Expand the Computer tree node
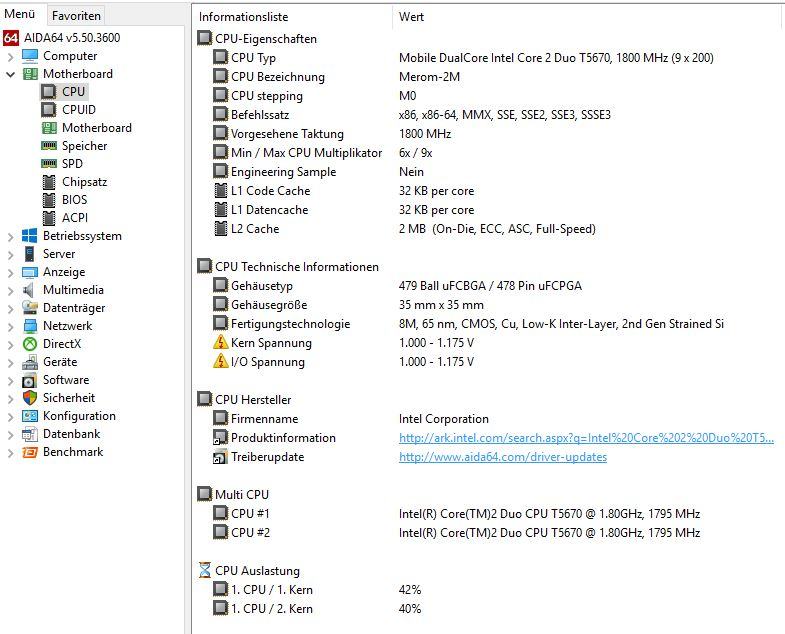The image size is (785, 634). 11,56
